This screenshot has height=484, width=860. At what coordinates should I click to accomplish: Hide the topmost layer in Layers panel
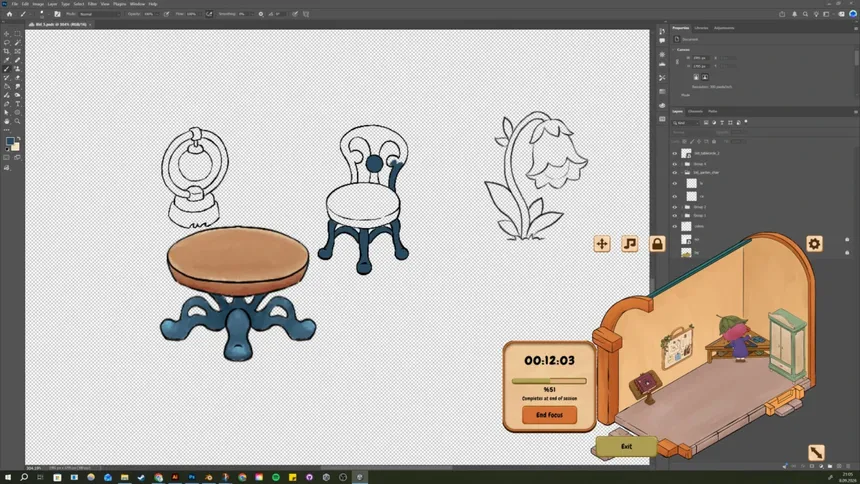pos(675,154)
